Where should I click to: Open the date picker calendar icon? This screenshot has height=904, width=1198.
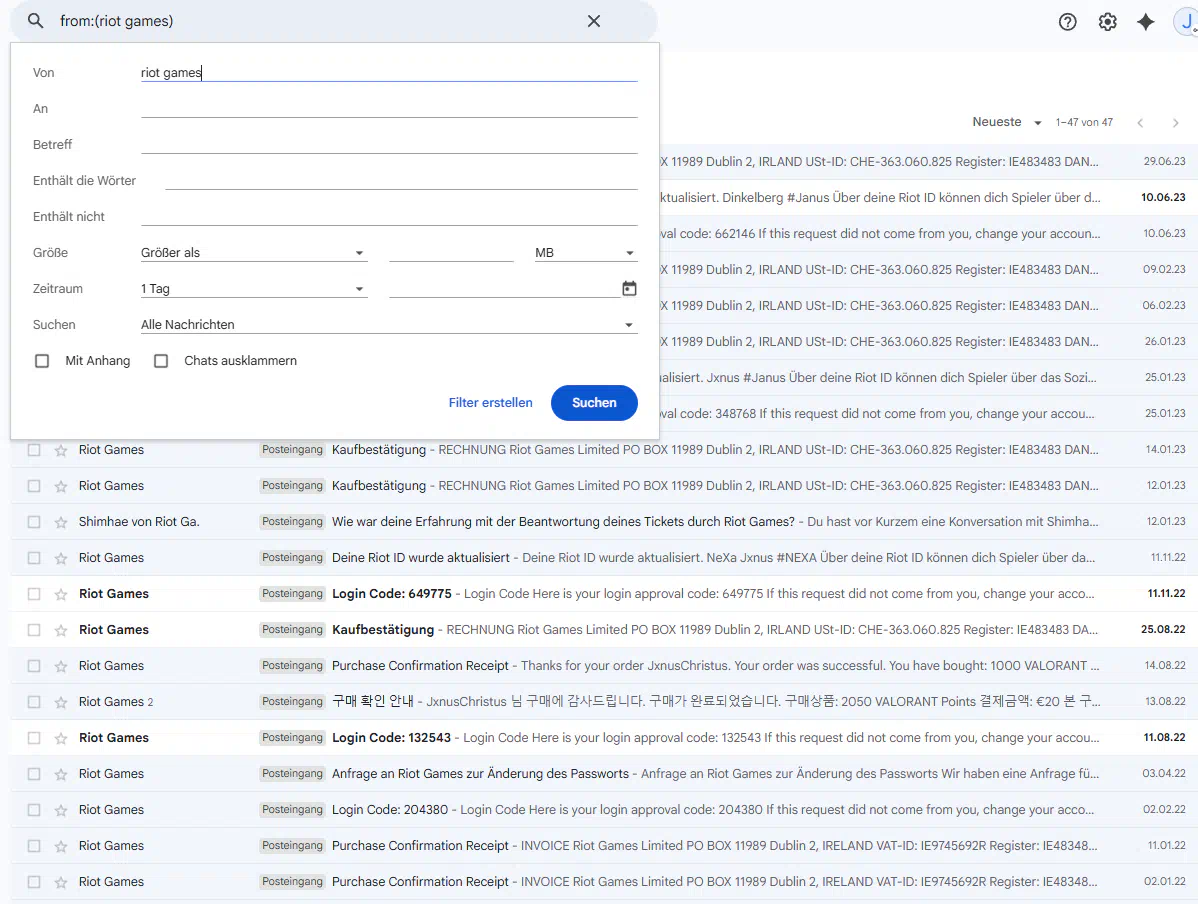[x=629, y=288]
